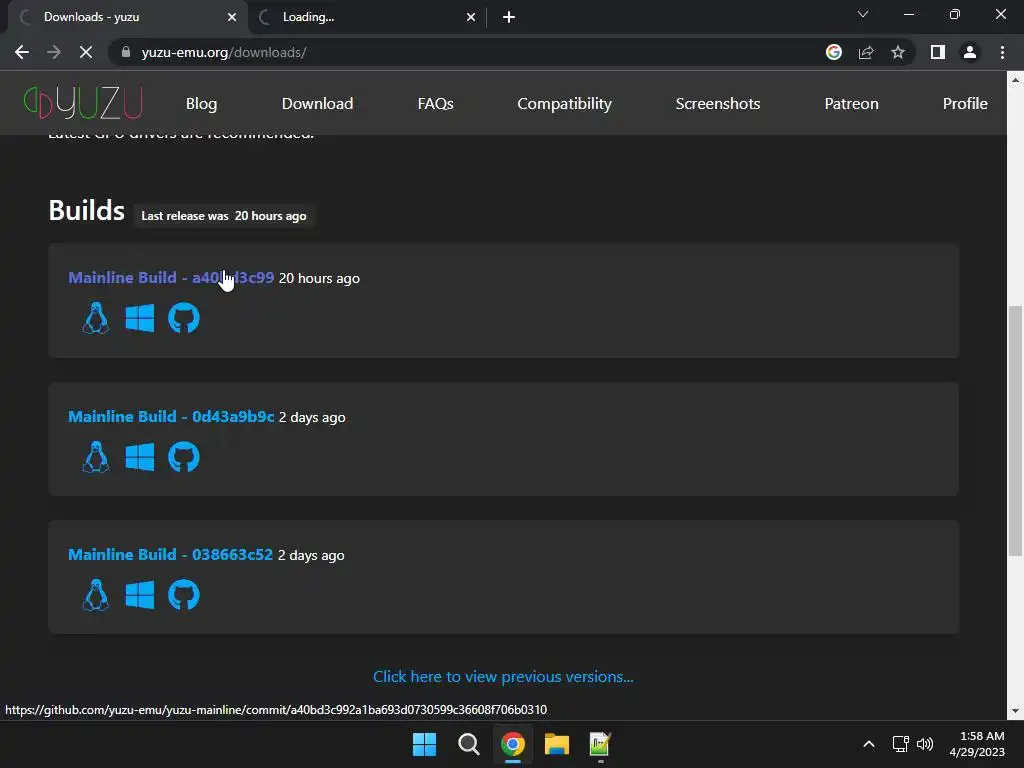This screenshot has width=1024, height=768.
Task: Open Chrome three-dot menu
Action: (1002, 52)
